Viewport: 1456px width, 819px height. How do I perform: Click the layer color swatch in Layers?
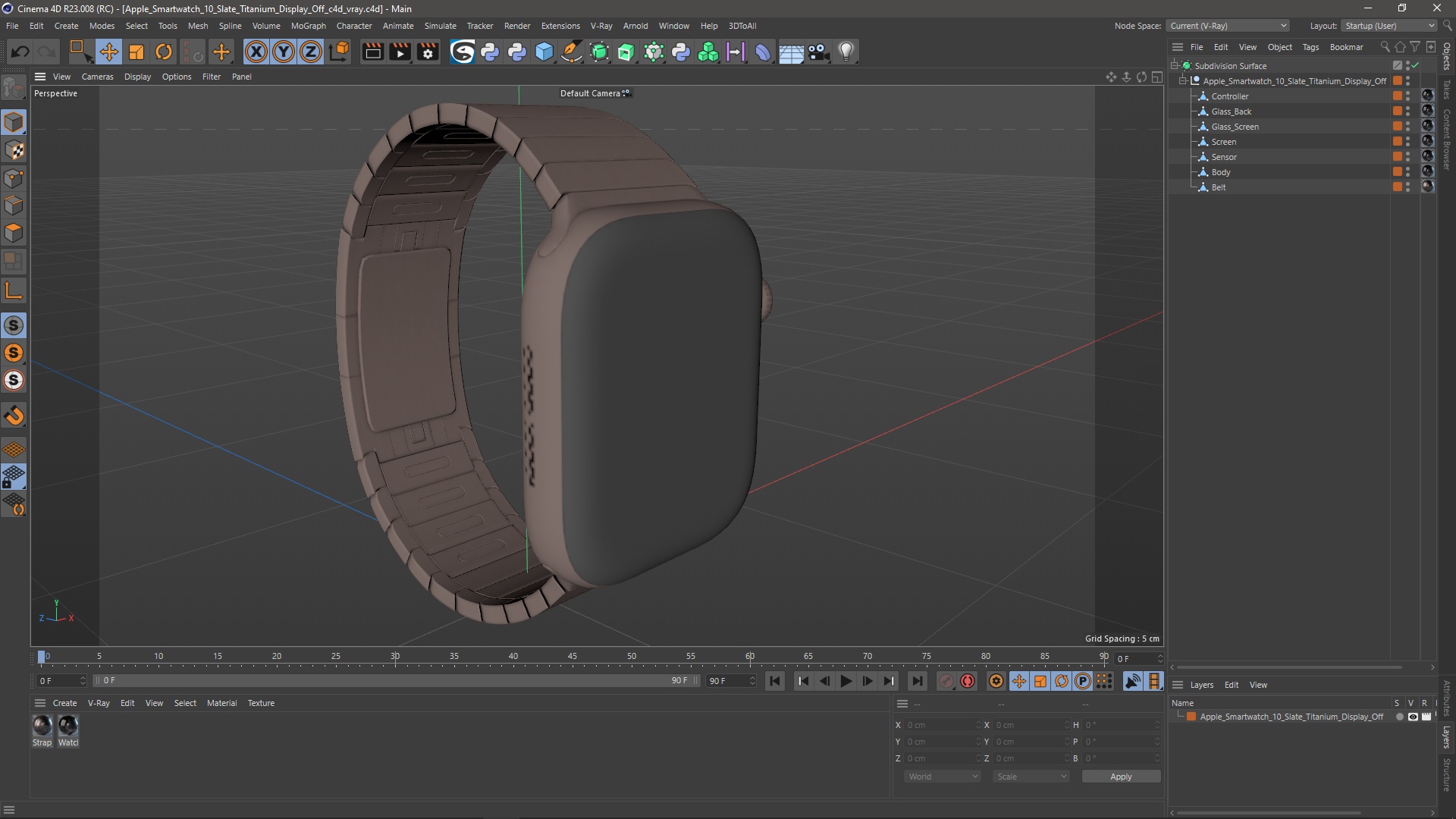coord(1191,717)
